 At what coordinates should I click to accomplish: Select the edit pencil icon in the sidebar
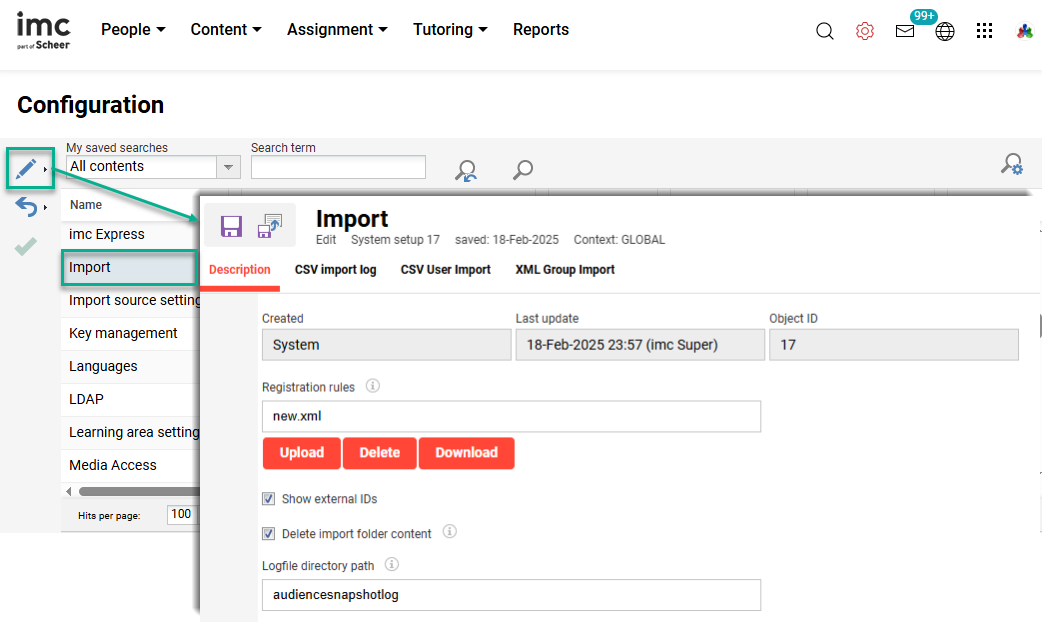tap(29, 168)
